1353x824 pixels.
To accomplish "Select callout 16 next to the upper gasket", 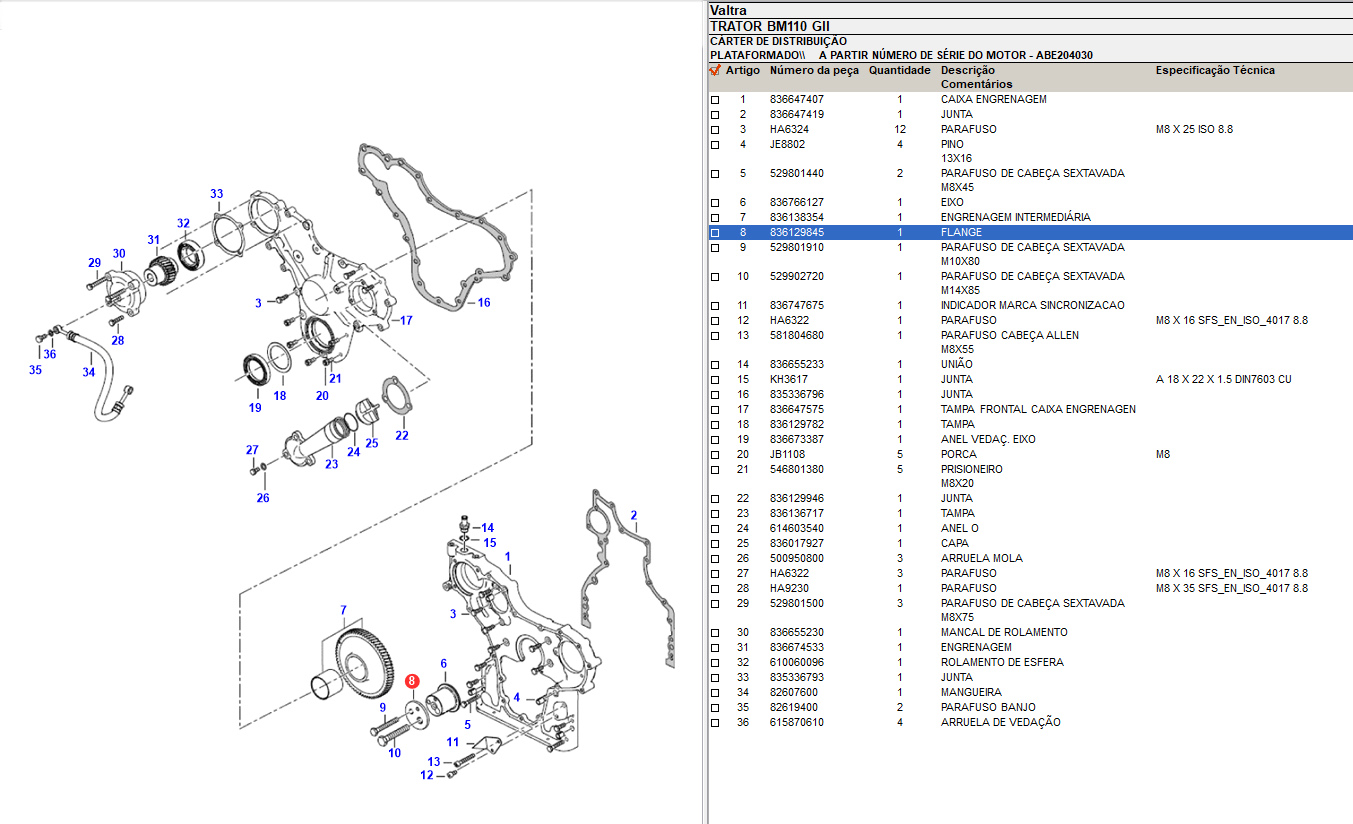I will coord(484,302).
